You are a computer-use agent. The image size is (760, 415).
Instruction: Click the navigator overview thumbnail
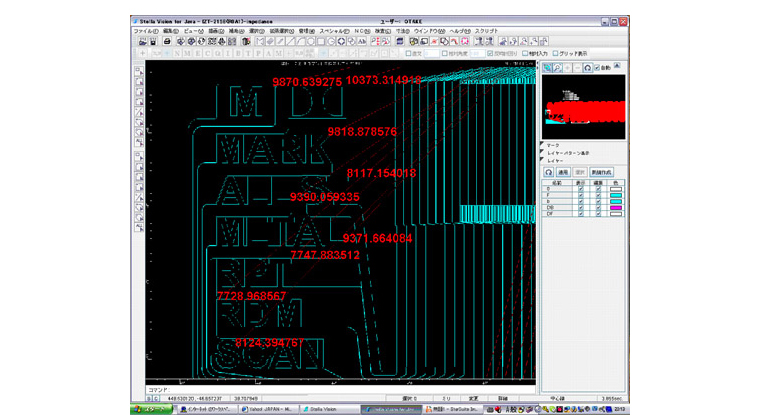[584, 107]
